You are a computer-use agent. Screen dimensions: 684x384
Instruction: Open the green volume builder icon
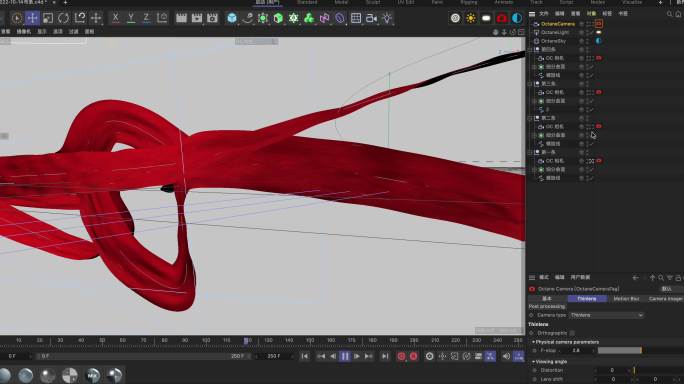(x=309, y=18)
